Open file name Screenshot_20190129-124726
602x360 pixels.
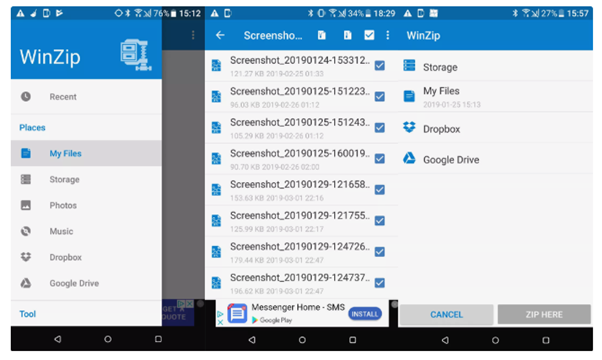300,247
